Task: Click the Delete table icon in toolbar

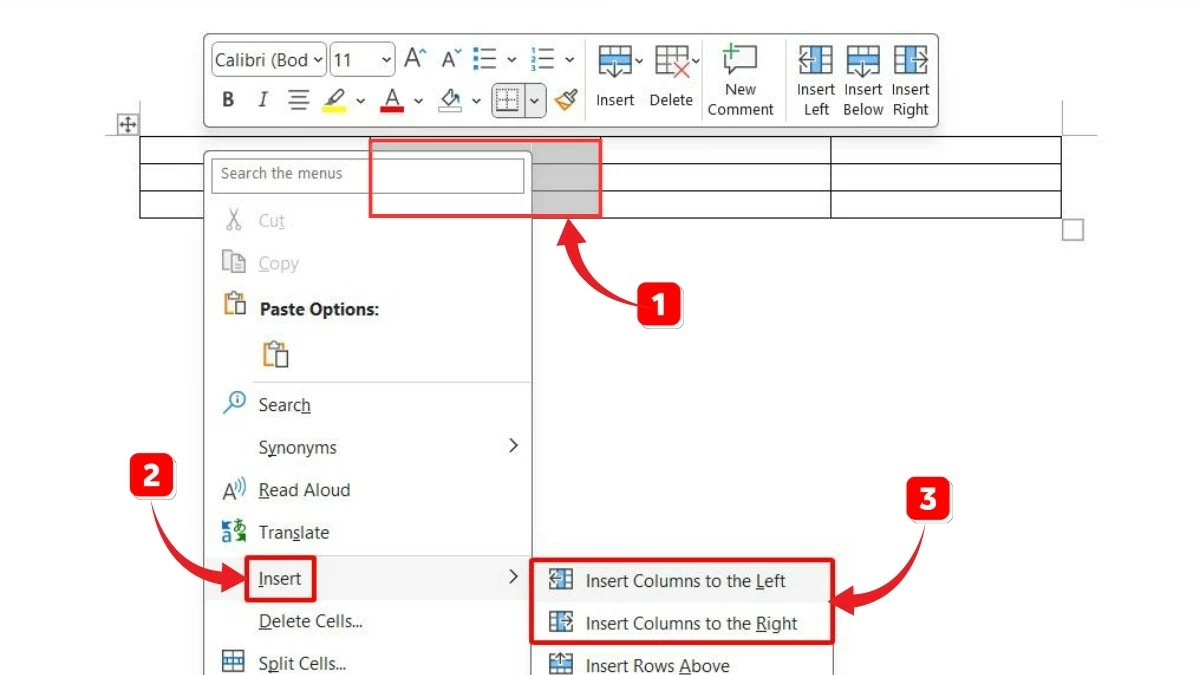Action: click(x=671, y=61)
